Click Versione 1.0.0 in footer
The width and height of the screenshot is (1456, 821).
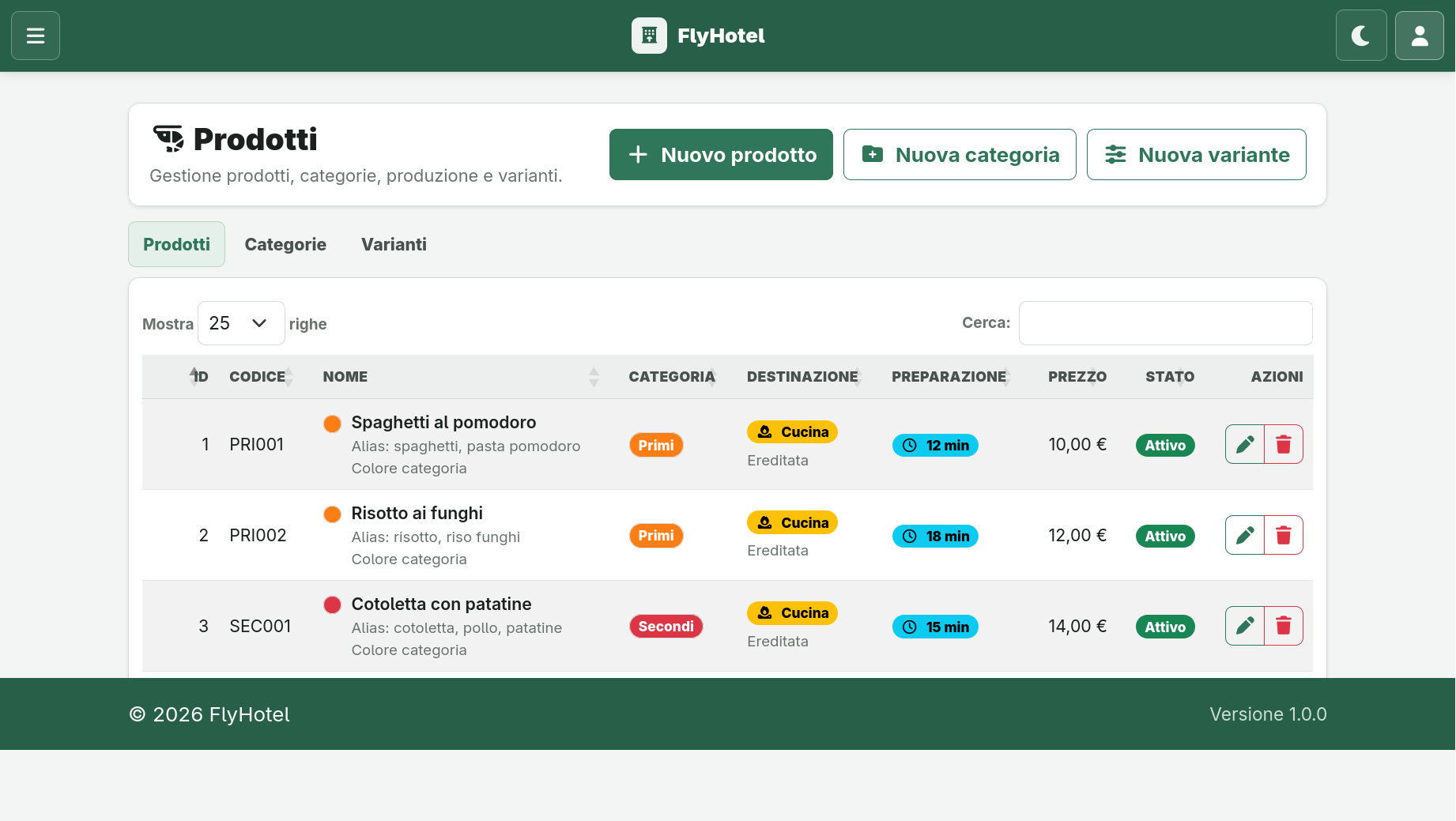[1268, 714]
